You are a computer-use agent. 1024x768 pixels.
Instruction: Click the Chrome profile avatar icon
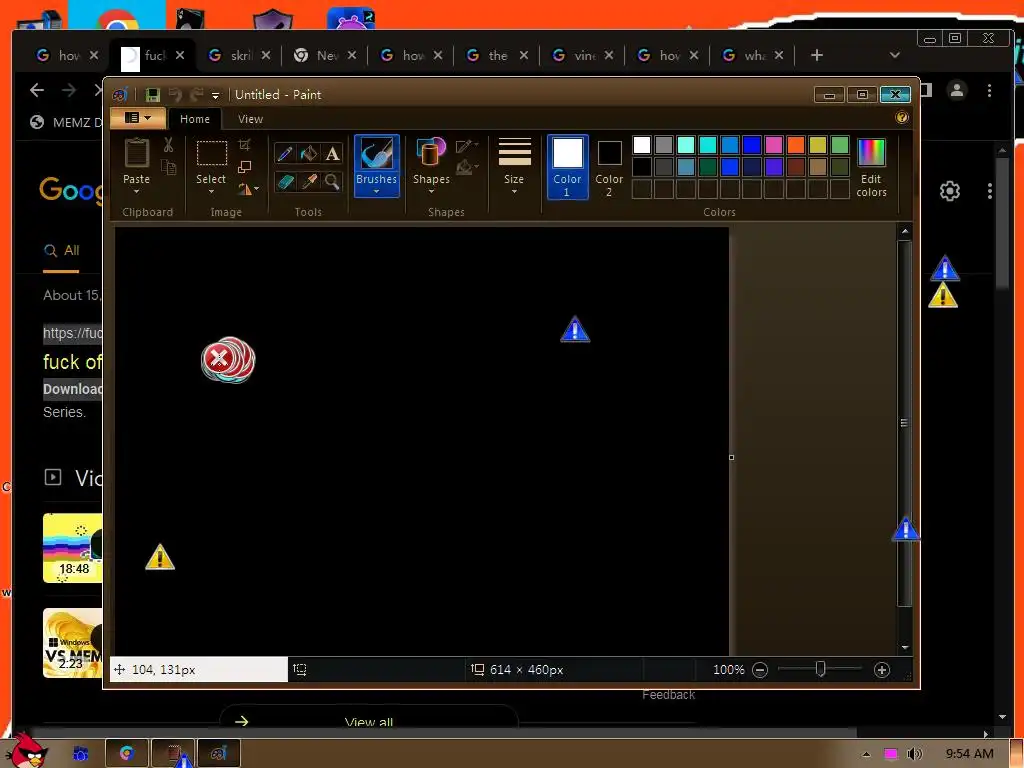(x=957, y=90)
